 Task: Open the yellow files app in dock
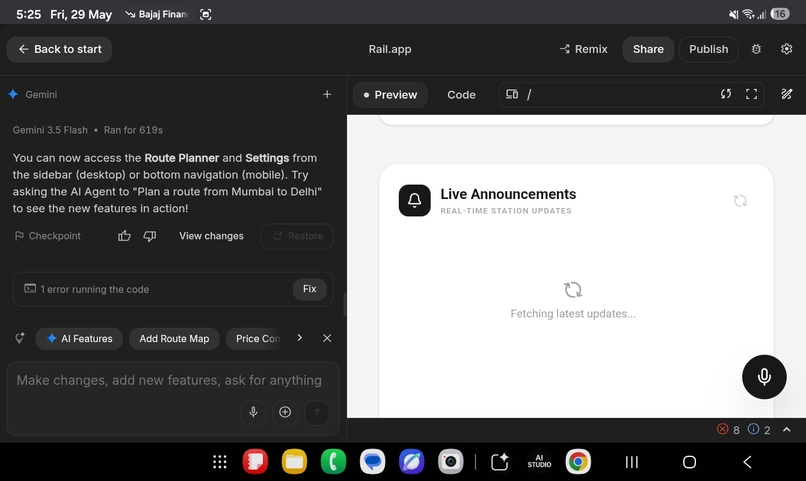click(294, 461)
